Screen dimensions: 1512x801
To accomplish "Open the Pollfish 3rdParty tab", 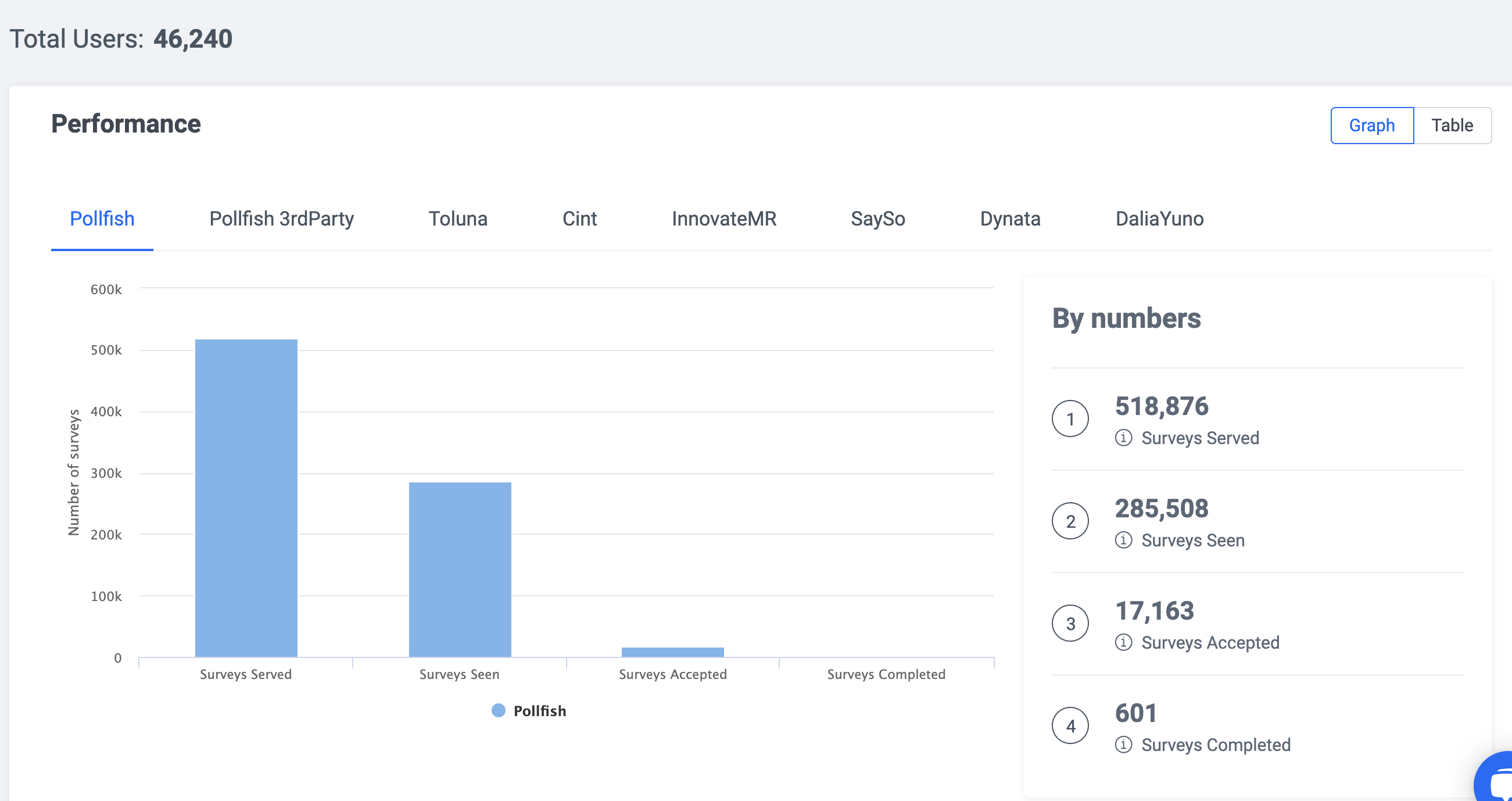I will 282,219.
